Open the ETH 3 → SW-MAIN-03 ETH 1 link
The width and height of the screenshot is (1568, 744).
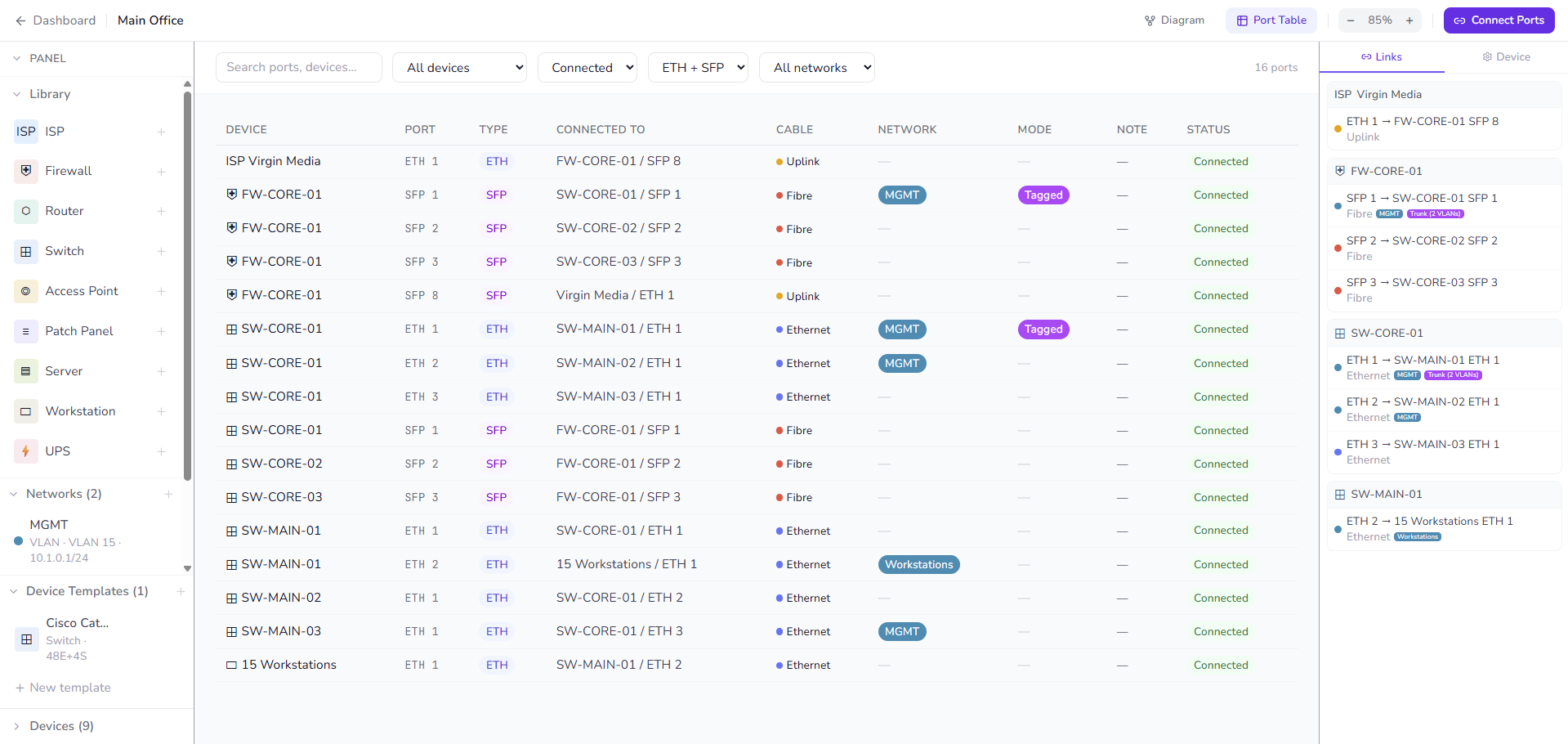pos(1445,452)
